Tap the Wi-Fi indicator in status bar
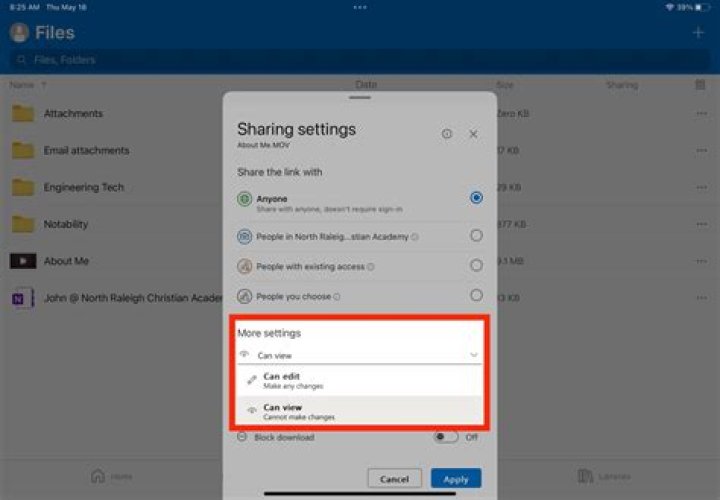Screen dimensions: 720x500 pos(669,7)
